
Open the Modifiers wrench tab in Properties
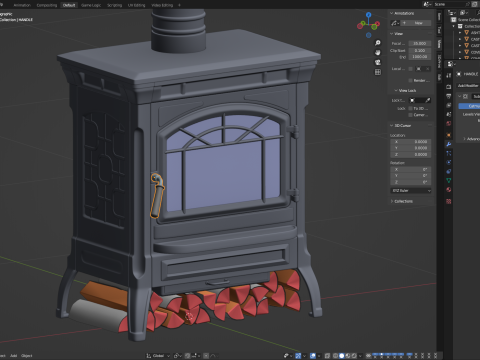[449, 144]
